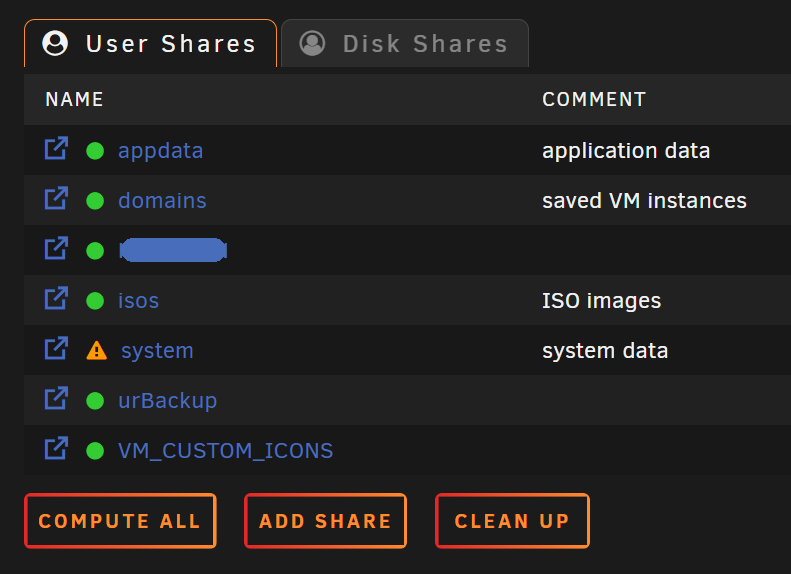
Task: Open the browse icon next to domains
Action: click(56, 198)
